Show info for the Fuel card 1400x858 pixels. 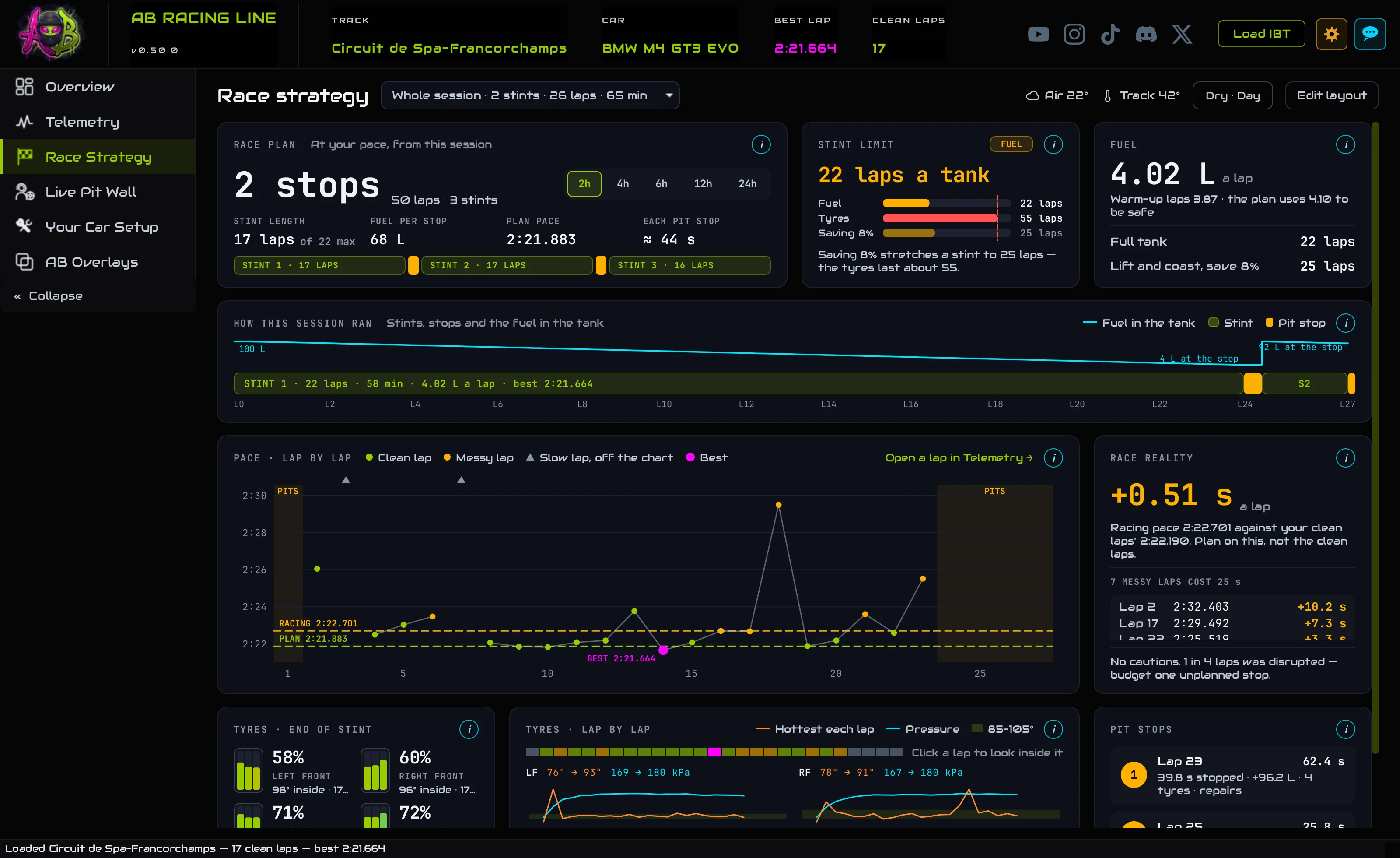tap(1345, 144)
